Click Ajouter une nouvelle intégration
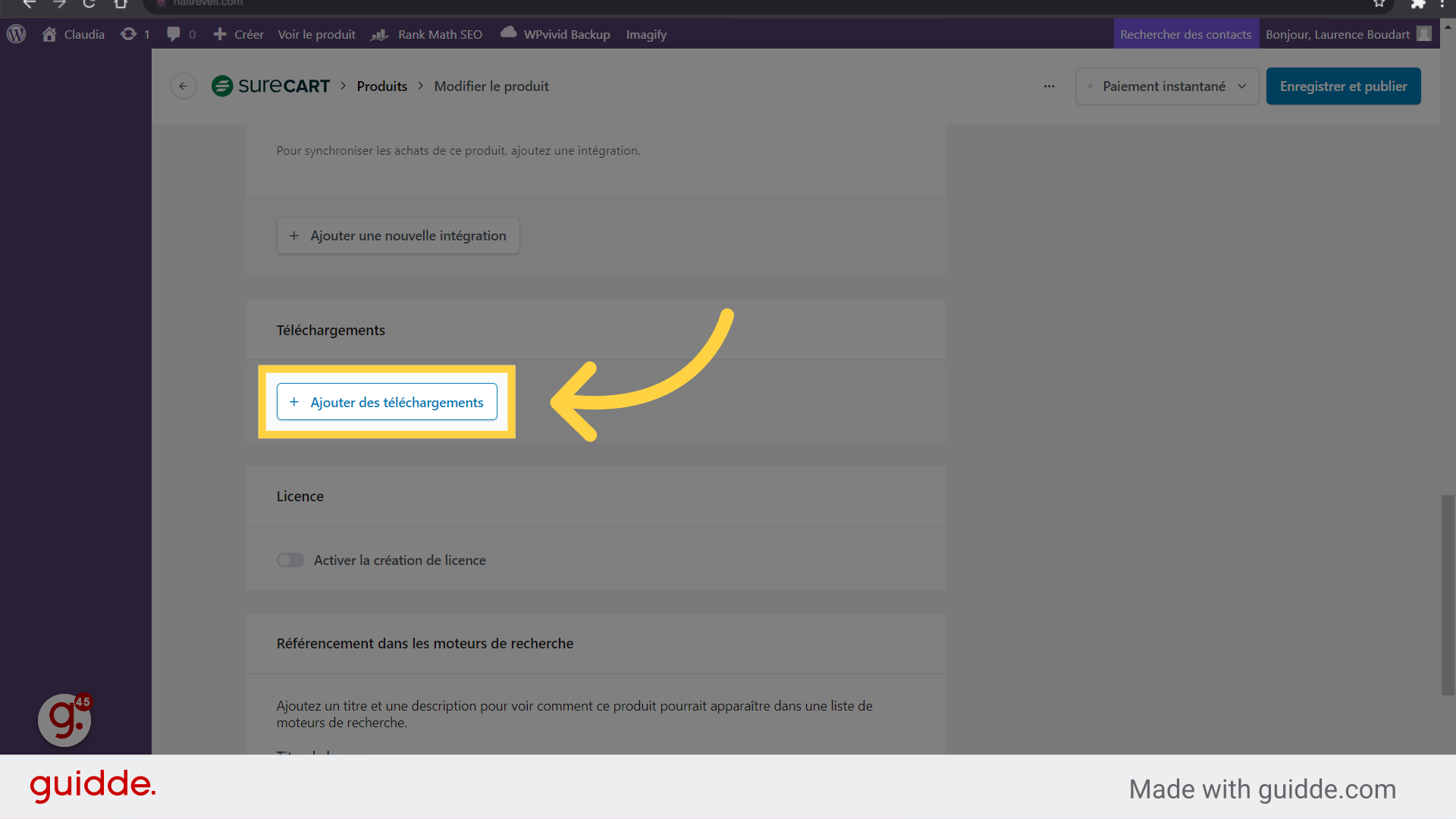Screen dimensions: 1456x819 398,236
